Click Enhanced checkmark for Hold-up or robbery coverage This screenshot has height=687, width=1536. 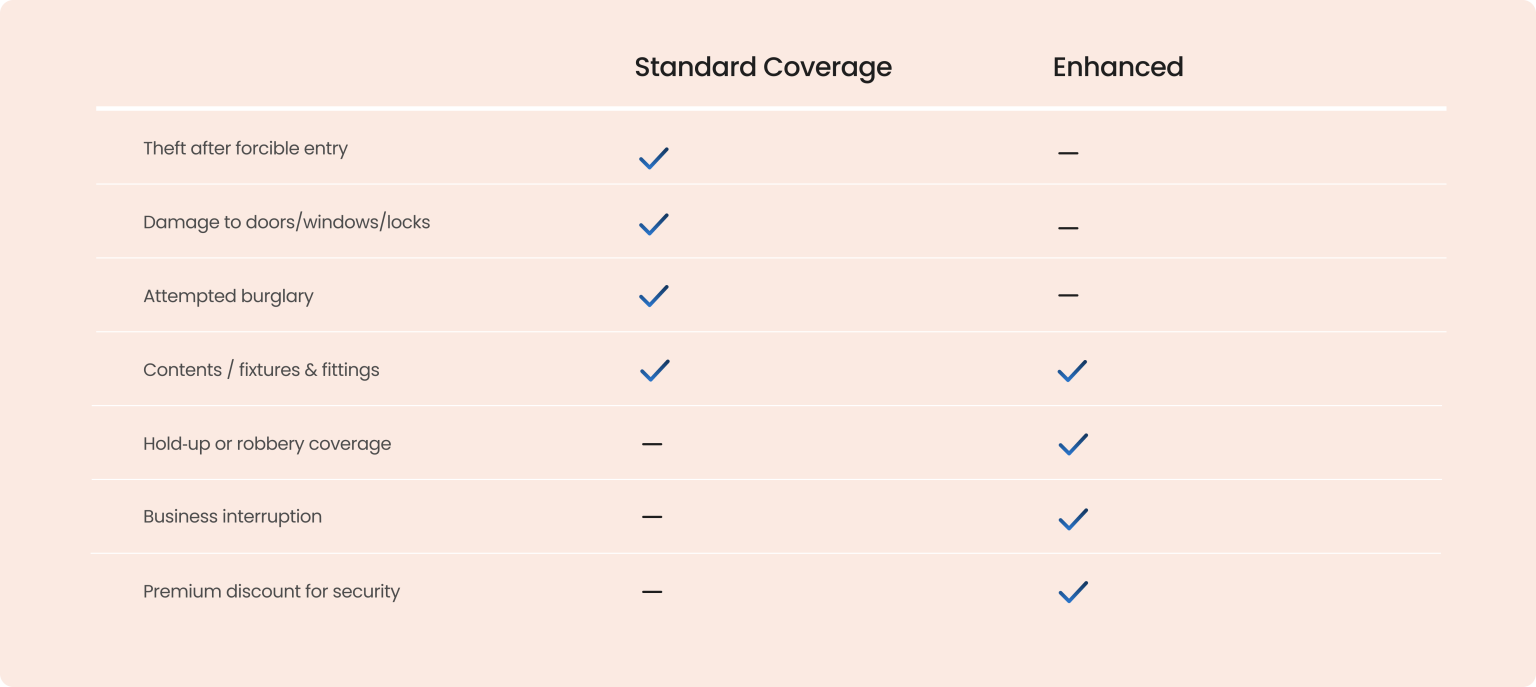(x=1072, y=444)
